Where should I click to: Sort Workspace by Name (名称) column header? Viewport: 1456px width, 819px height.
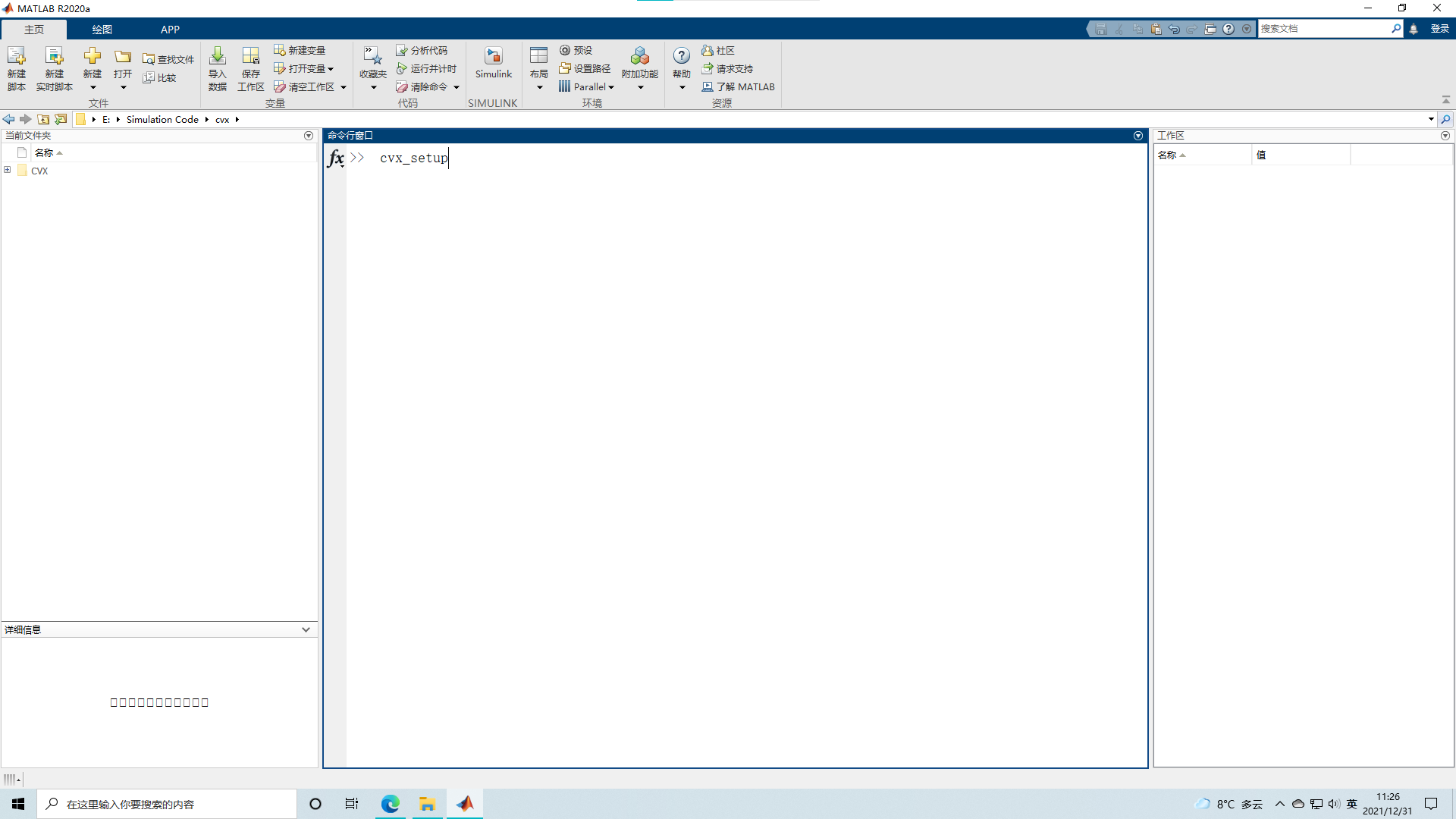pyautogui.click(x=1202, y=155)
